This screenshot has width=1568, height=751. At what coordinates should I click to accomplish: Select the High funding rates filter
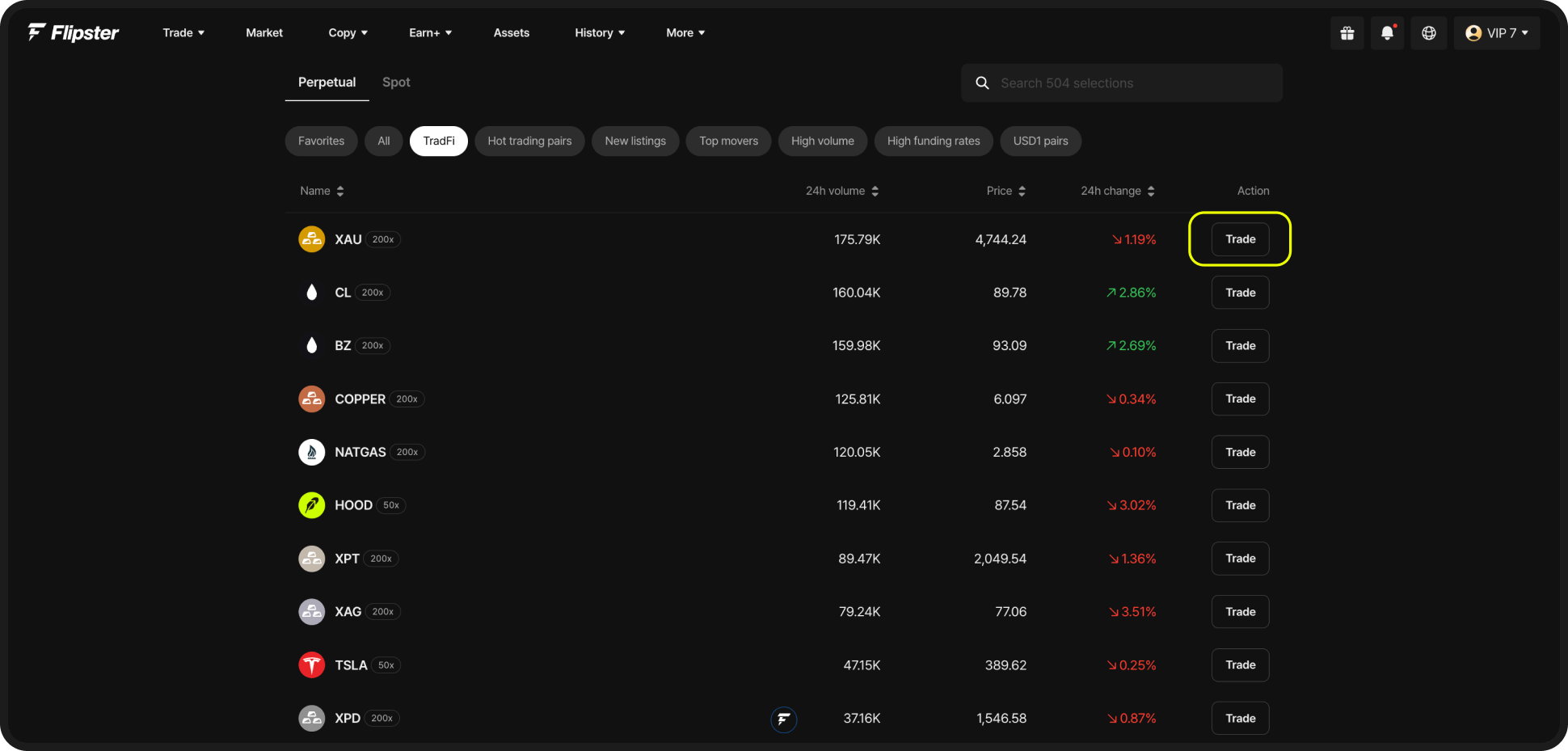click(934, 141)
